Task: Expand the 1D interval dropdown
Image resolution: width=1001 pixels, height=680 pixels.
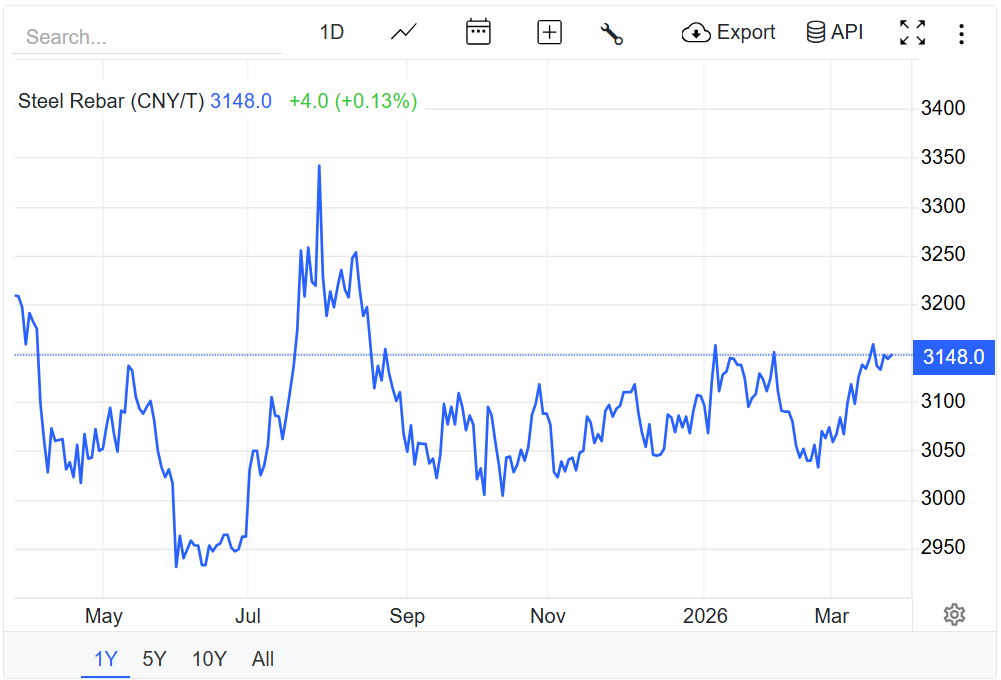Action: (x=332, y=32)
